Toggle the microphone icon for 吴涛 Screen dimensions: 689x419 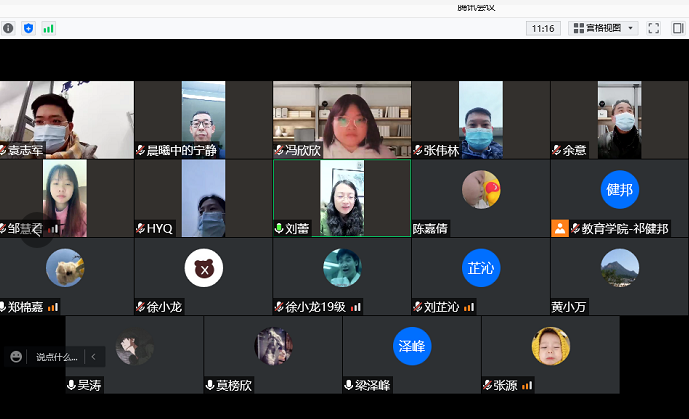(x=72, y=385)
